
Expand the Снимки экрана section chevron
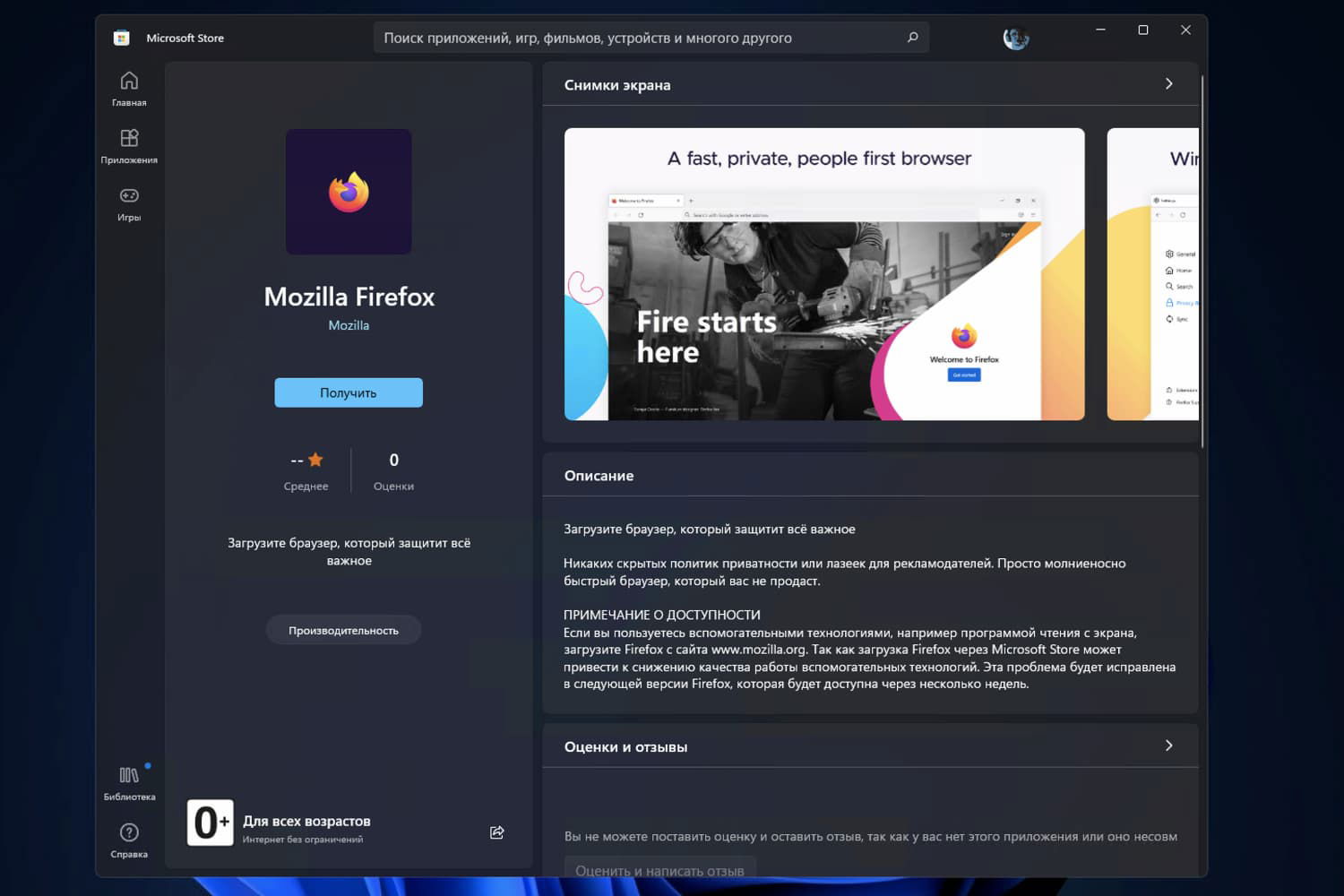point(1168,83)
